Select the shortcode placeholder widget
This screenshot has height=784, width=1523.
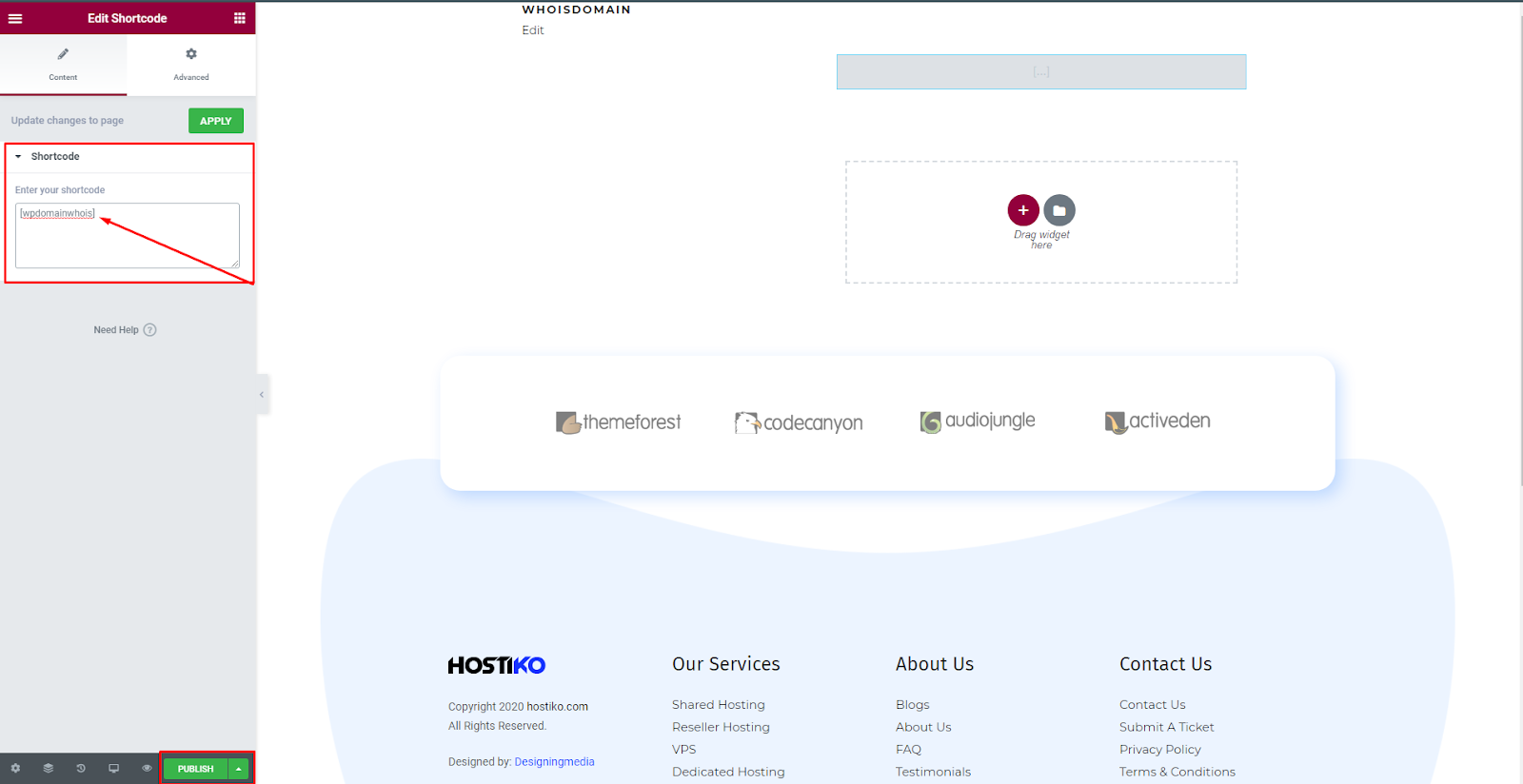[x=1041, y=72]
